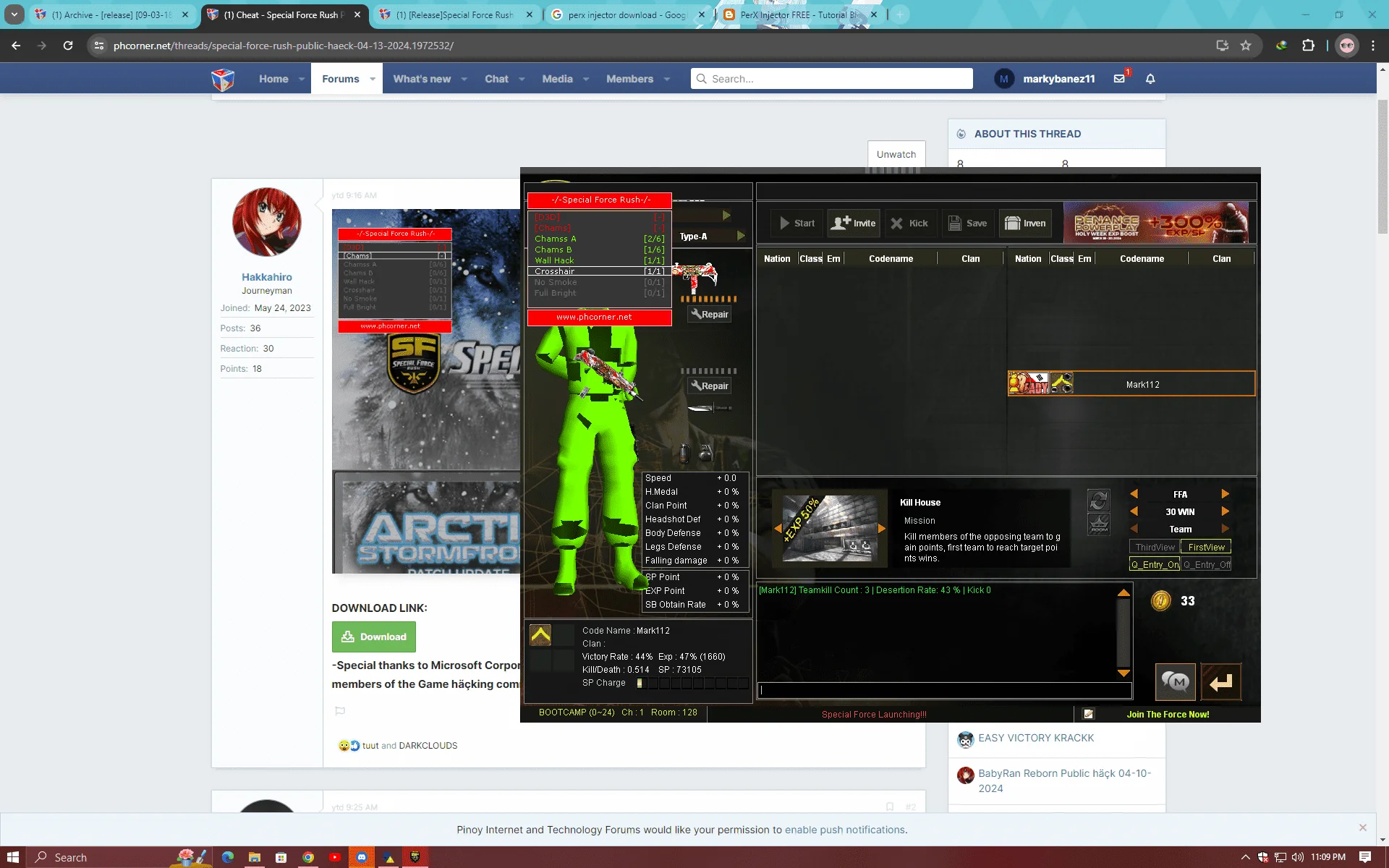The height and width of the screenshot is (868, 1389).
Task: Open the Chrome three-dot menu
Action: 1373,46
